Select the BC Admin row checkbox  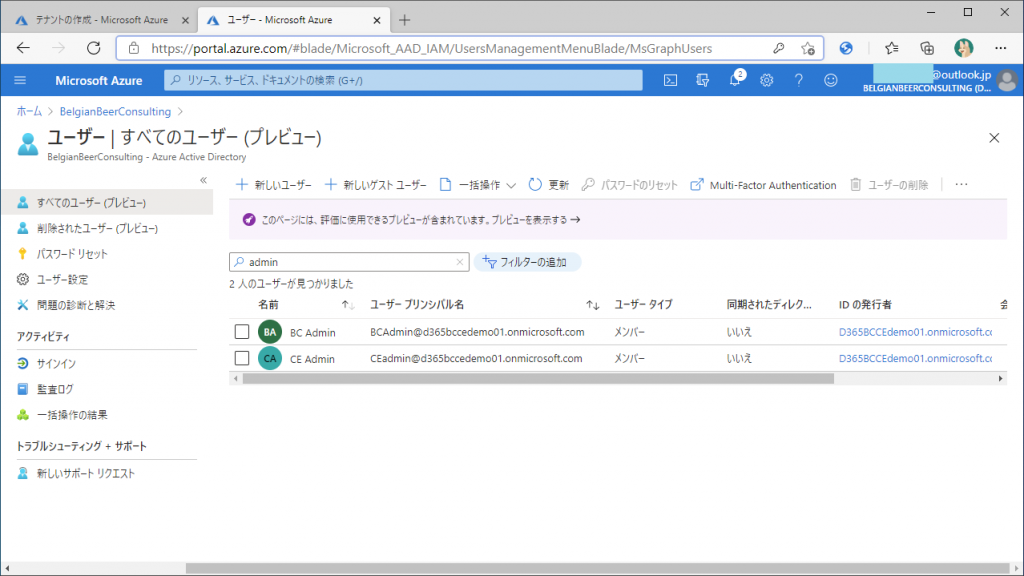[x=242, y=332]
